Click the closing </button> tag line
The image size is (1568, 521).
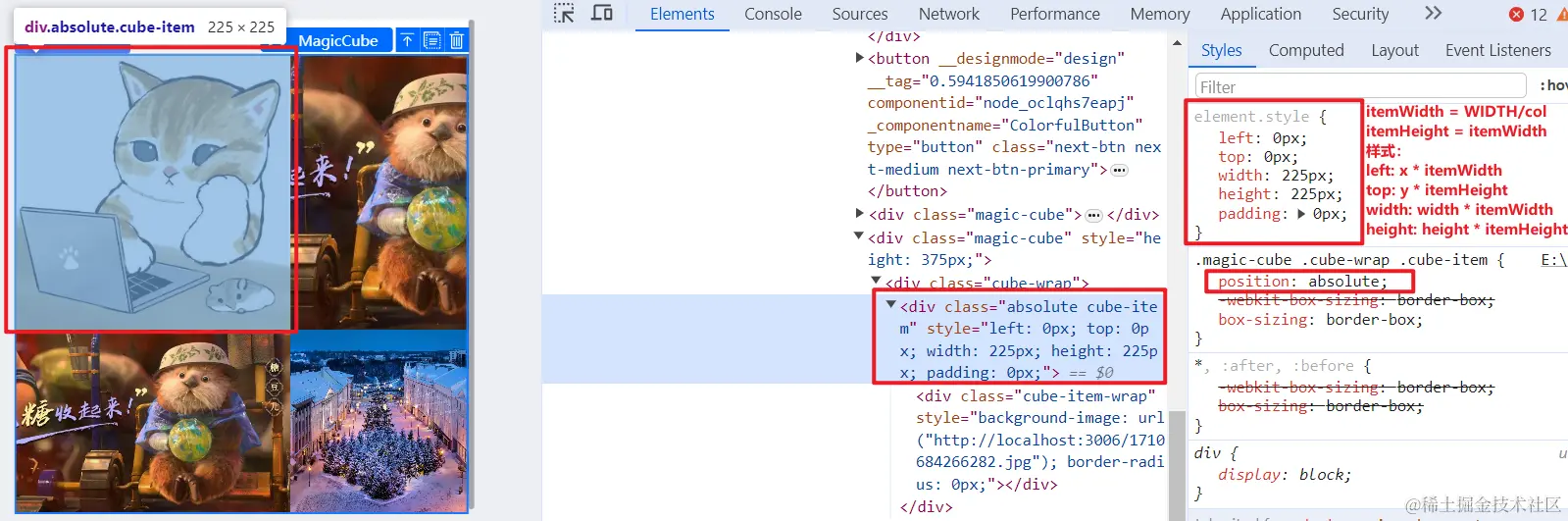(x=907, y=191)
